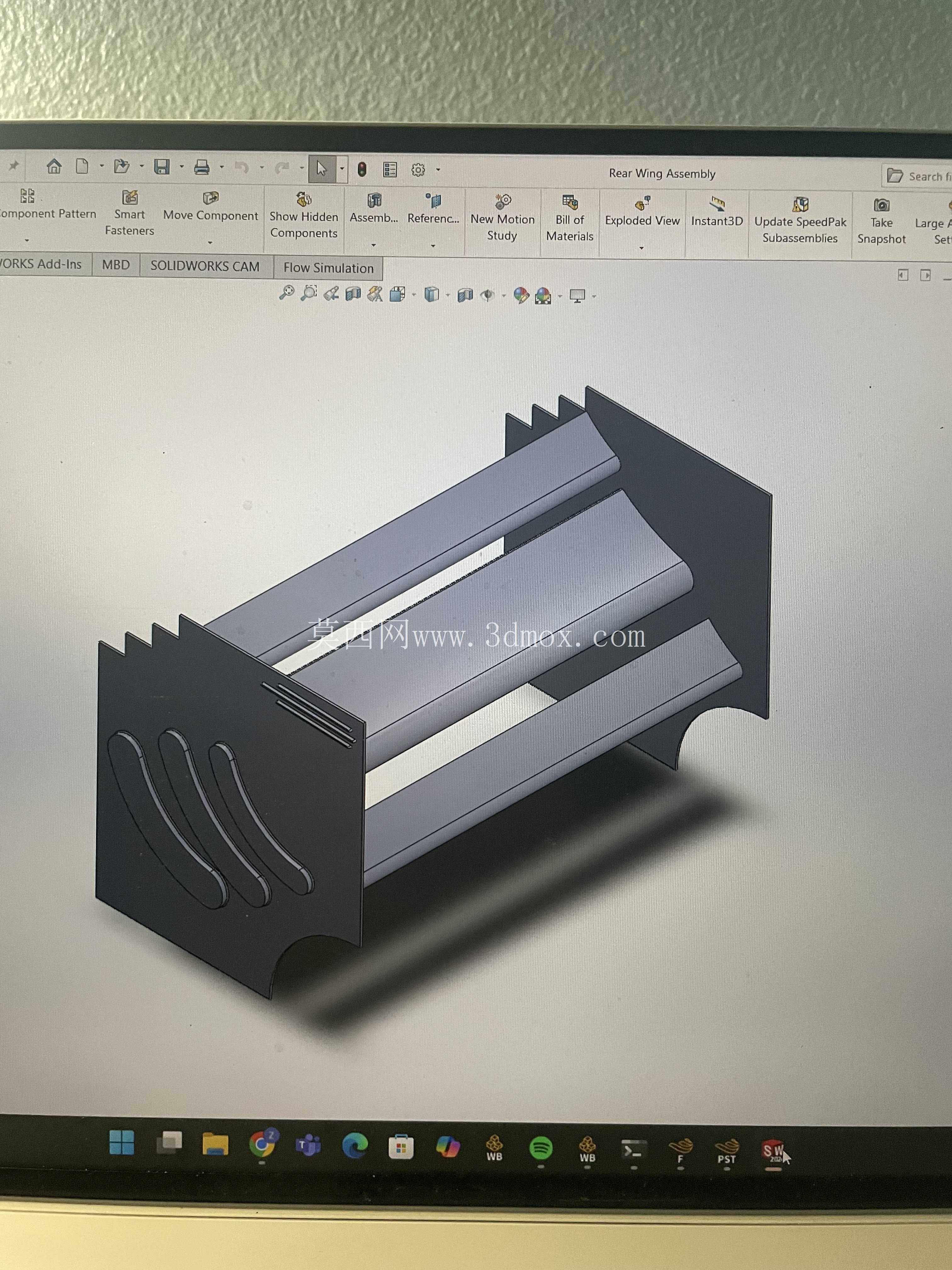Activate Move Component tool
The width and height of the screenshot is (952, 1270).
(211, 207)
